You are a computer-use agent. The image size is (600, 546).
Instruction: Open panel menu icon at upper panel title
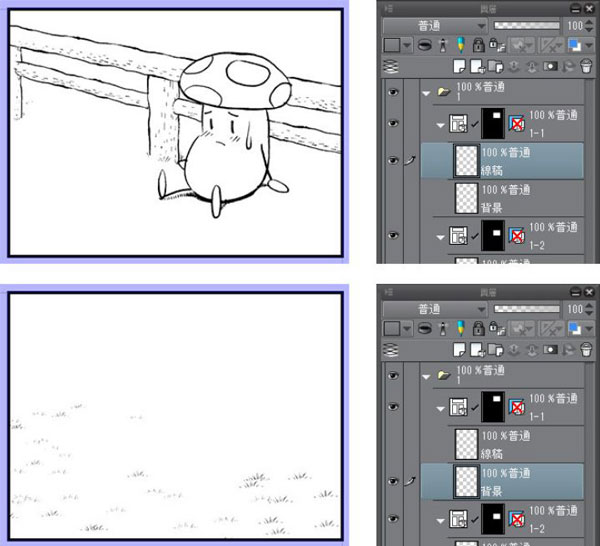pos(388,8)
